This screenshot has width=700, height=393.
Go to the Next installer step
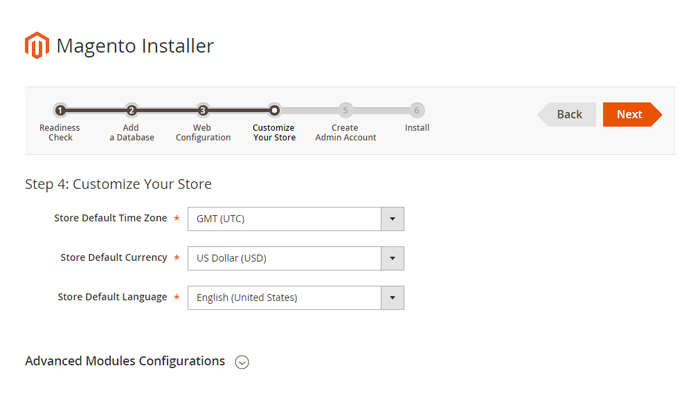632,114
